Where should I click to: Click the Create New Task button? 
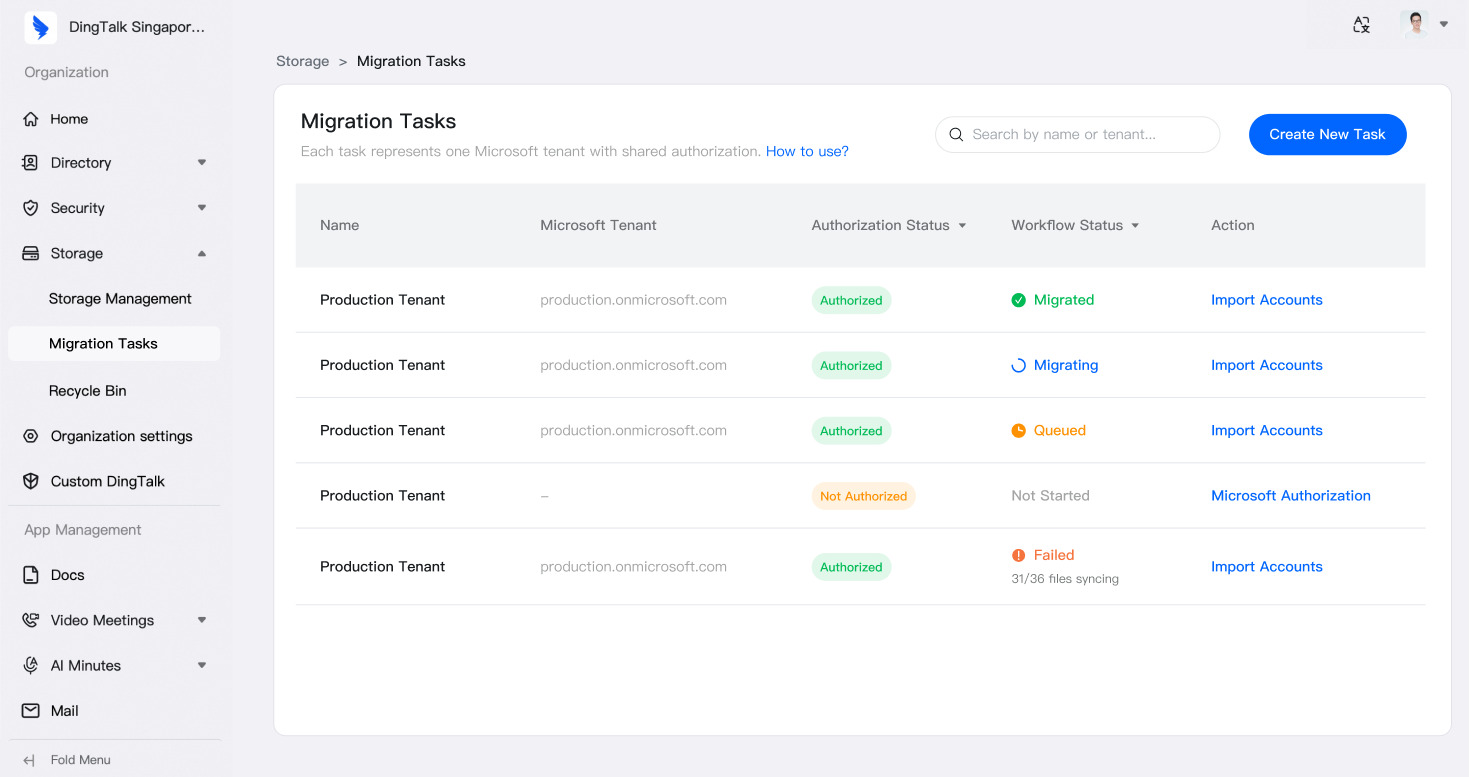(x=1327, y=134)
